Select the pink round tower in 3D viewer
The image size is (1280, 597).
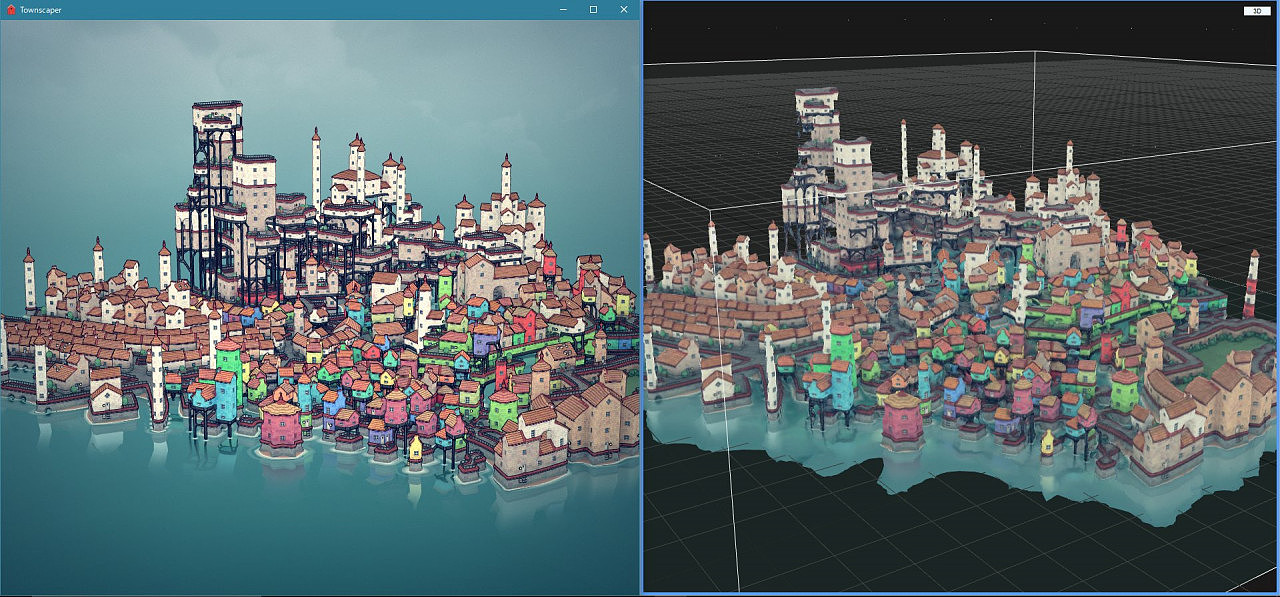pyautogui.click(x=903, y=416)
